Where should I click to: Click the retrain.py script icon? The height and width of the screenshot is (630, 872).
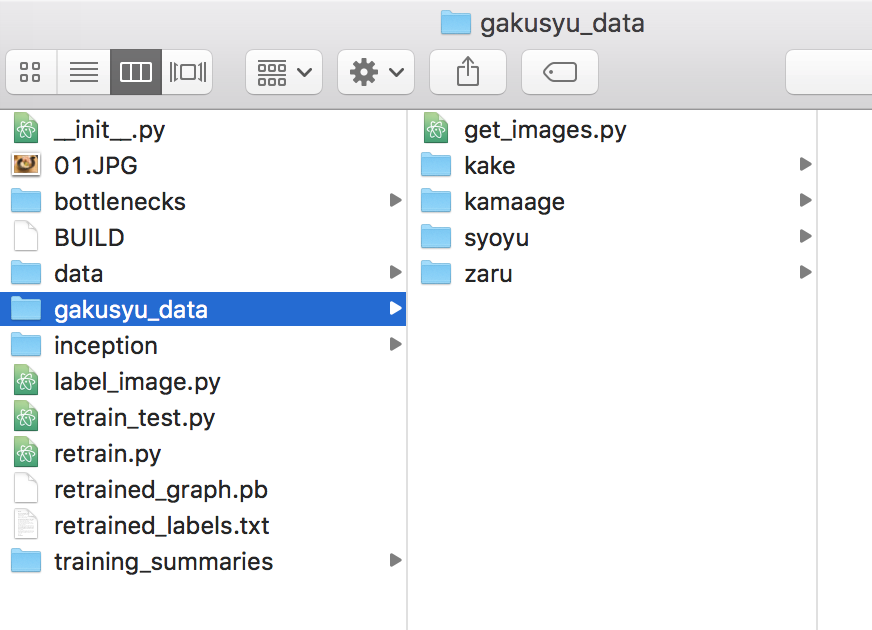point(26,453)
